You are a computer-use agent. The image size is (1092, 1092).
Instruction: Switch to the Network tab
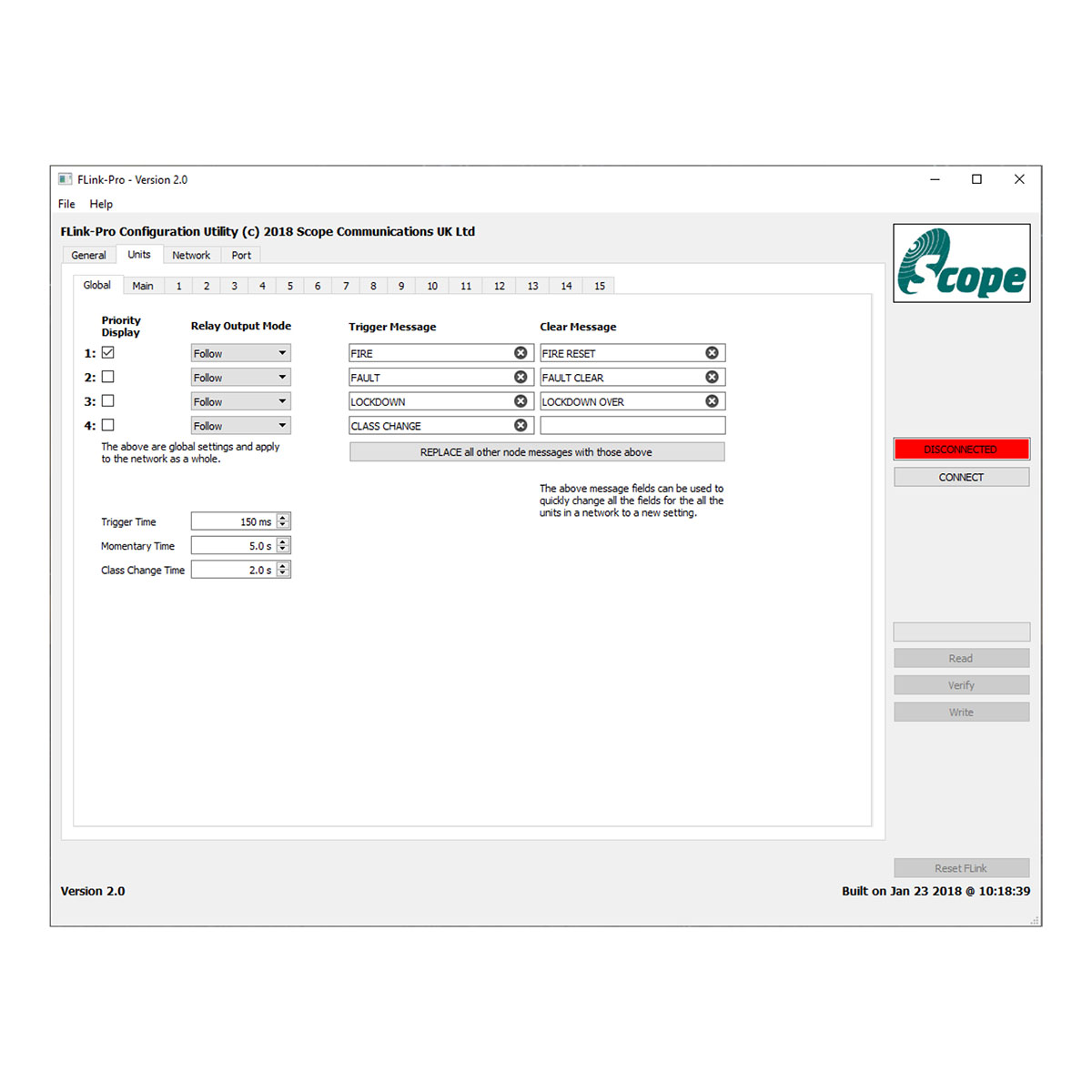tap(191, 256)
